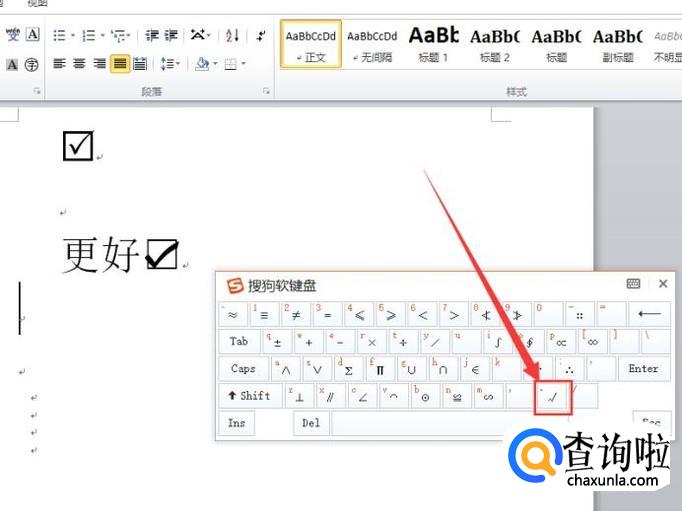Click the ≈ key on soft keyboard
Screen dimensions: 682x511
[x=232, y=314]
